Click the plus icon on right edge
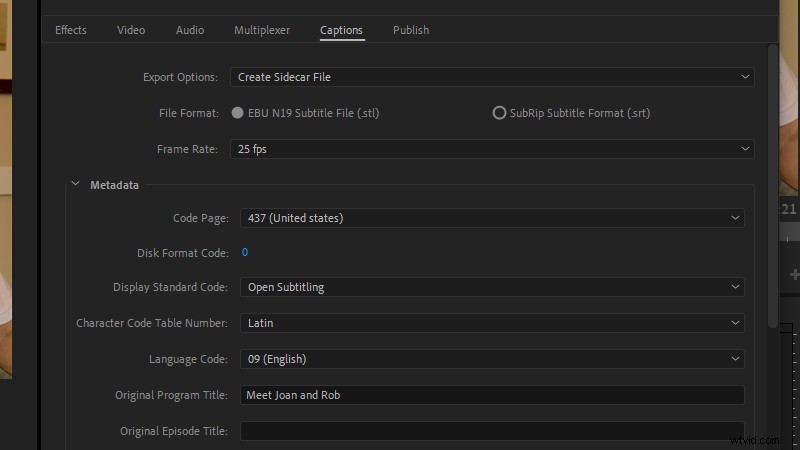 pos(794,274)
